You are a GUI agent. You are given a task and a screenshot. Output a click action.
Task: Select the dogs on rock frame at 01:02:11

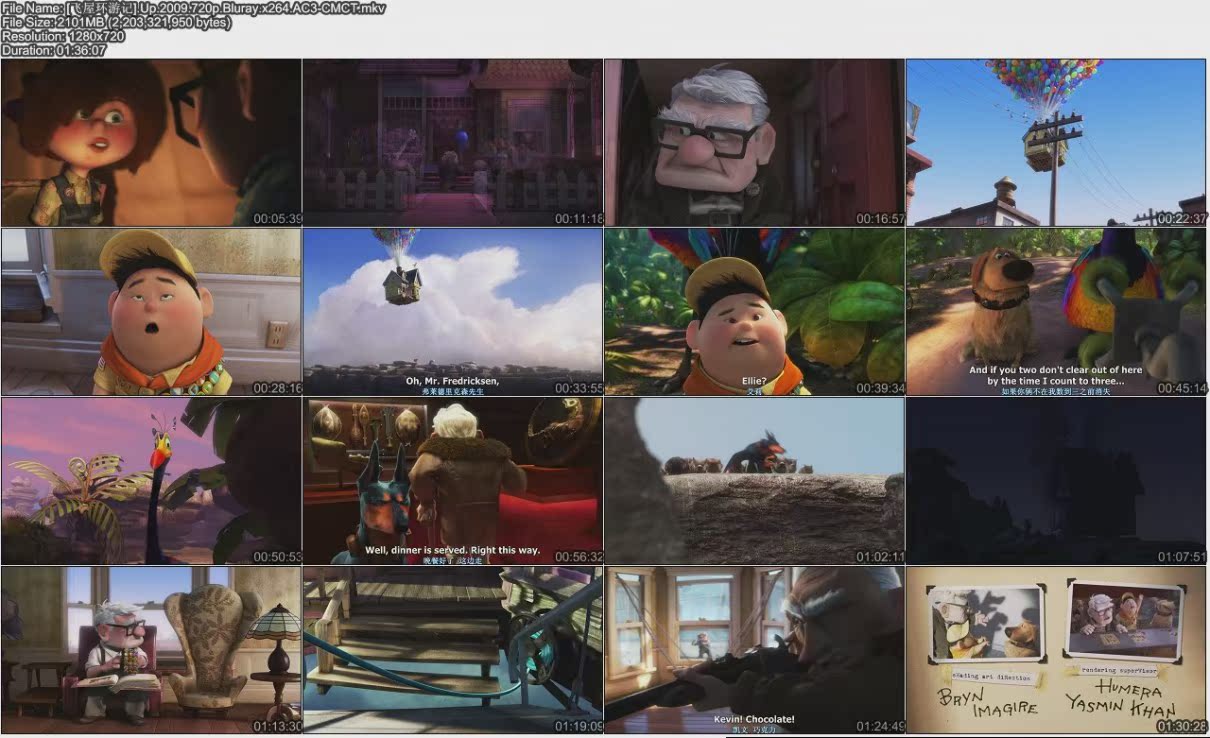coord(755,481)
